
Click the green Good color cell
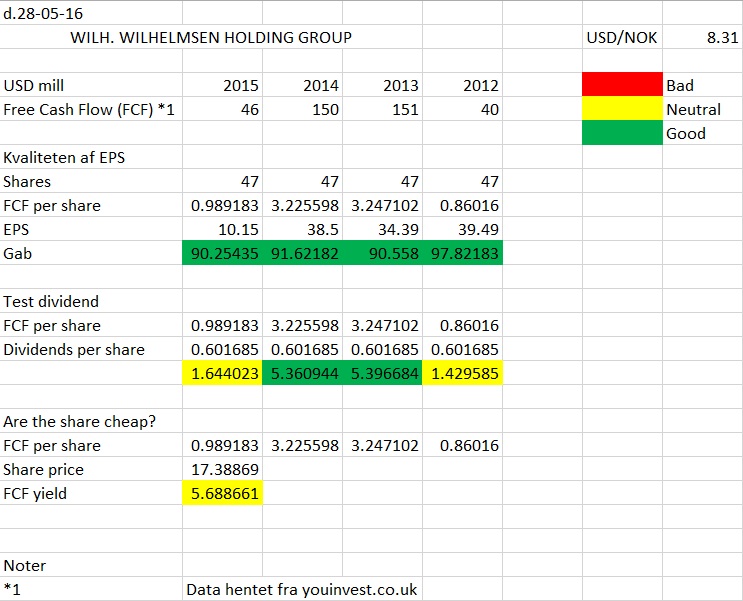coord(622,133)
